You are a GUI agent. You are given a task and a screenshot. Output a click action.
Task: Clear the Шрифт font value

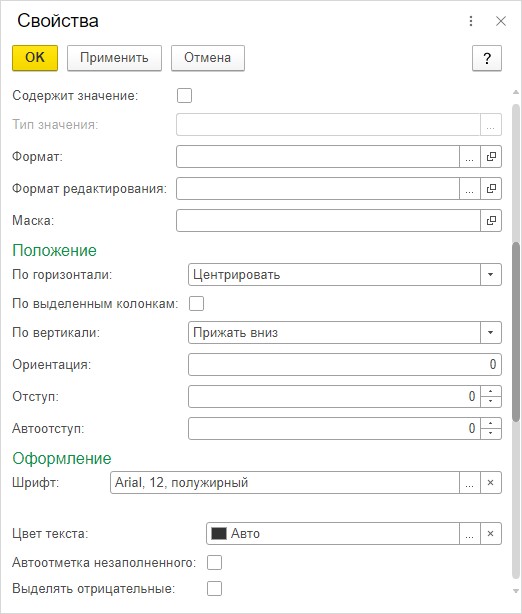(491, 483)
